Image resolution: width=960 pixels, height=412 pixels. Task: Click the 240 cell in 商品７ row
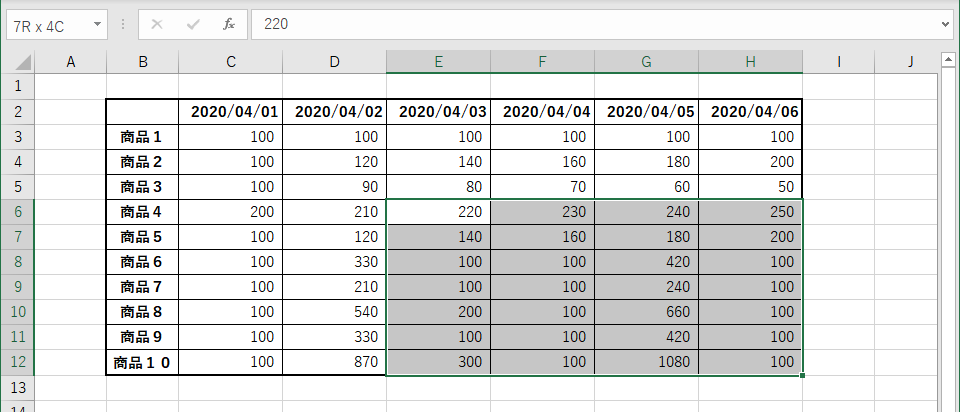click(647, 287)
